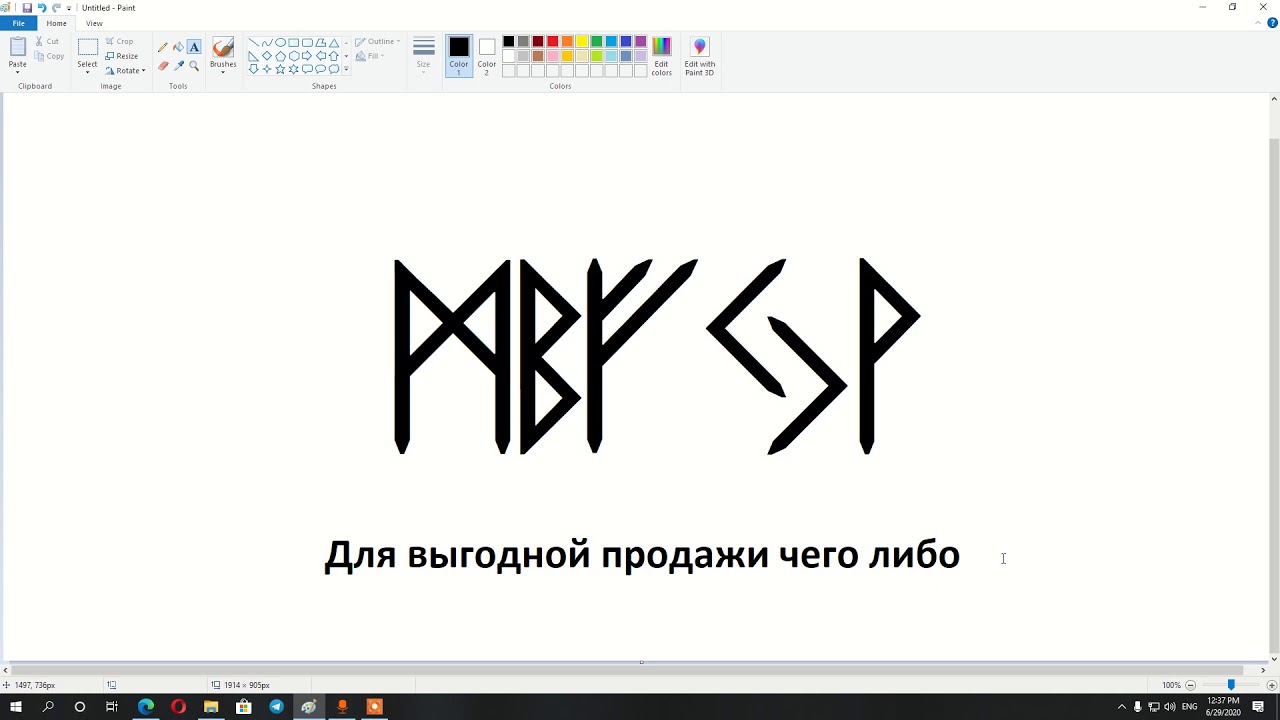
Task: Switch to the Home tab
Action: (57, 23)
